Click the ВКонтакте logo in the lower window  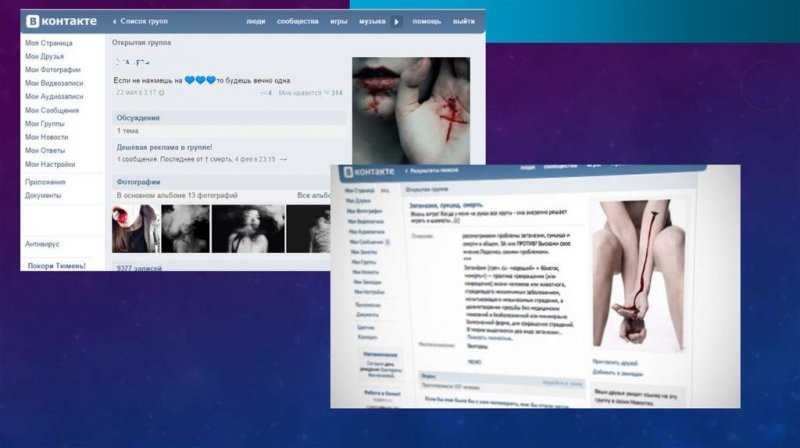click(369, 171)
